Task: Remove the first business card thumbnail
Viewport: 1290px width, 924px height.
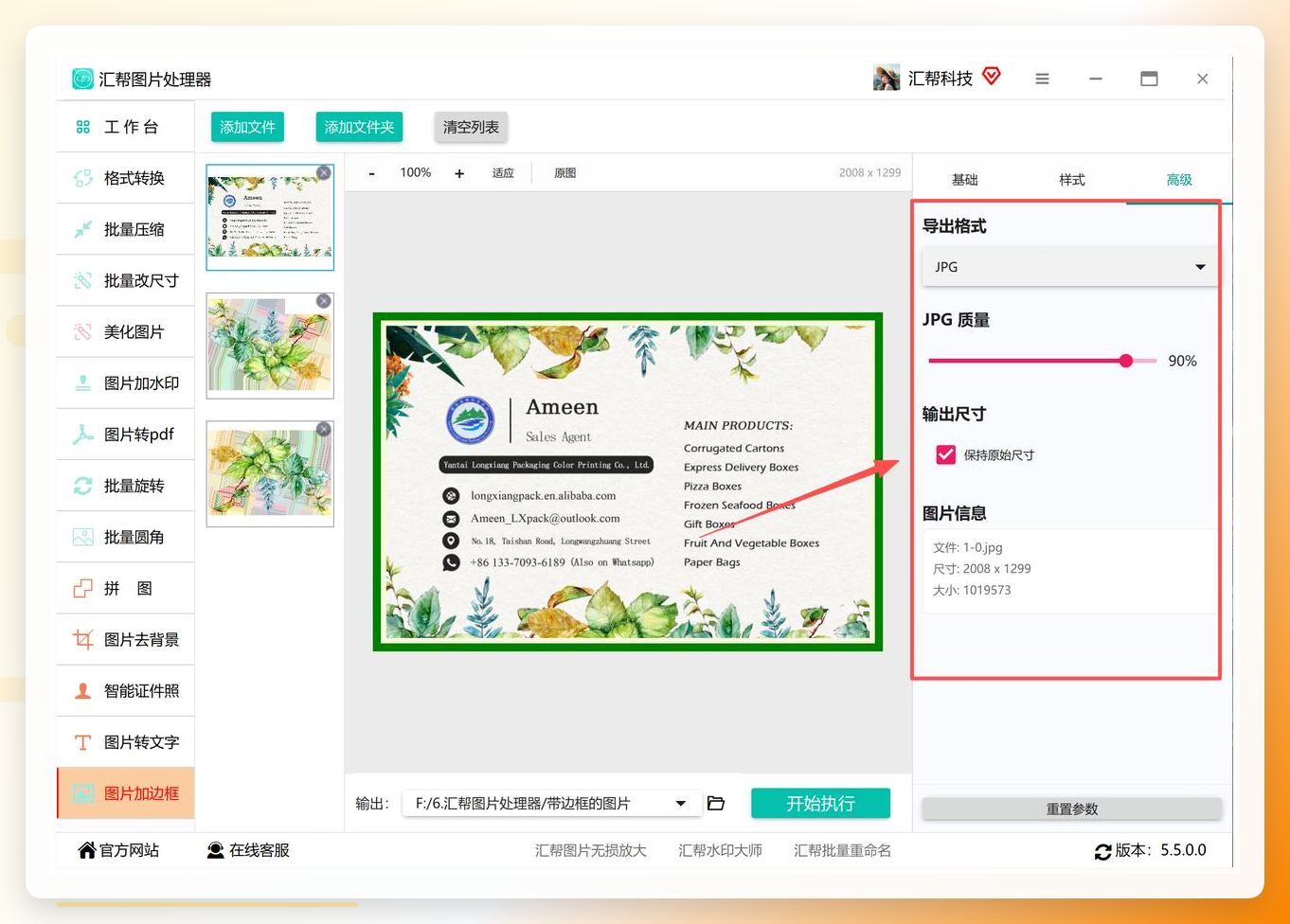Action: coord(324,172)
